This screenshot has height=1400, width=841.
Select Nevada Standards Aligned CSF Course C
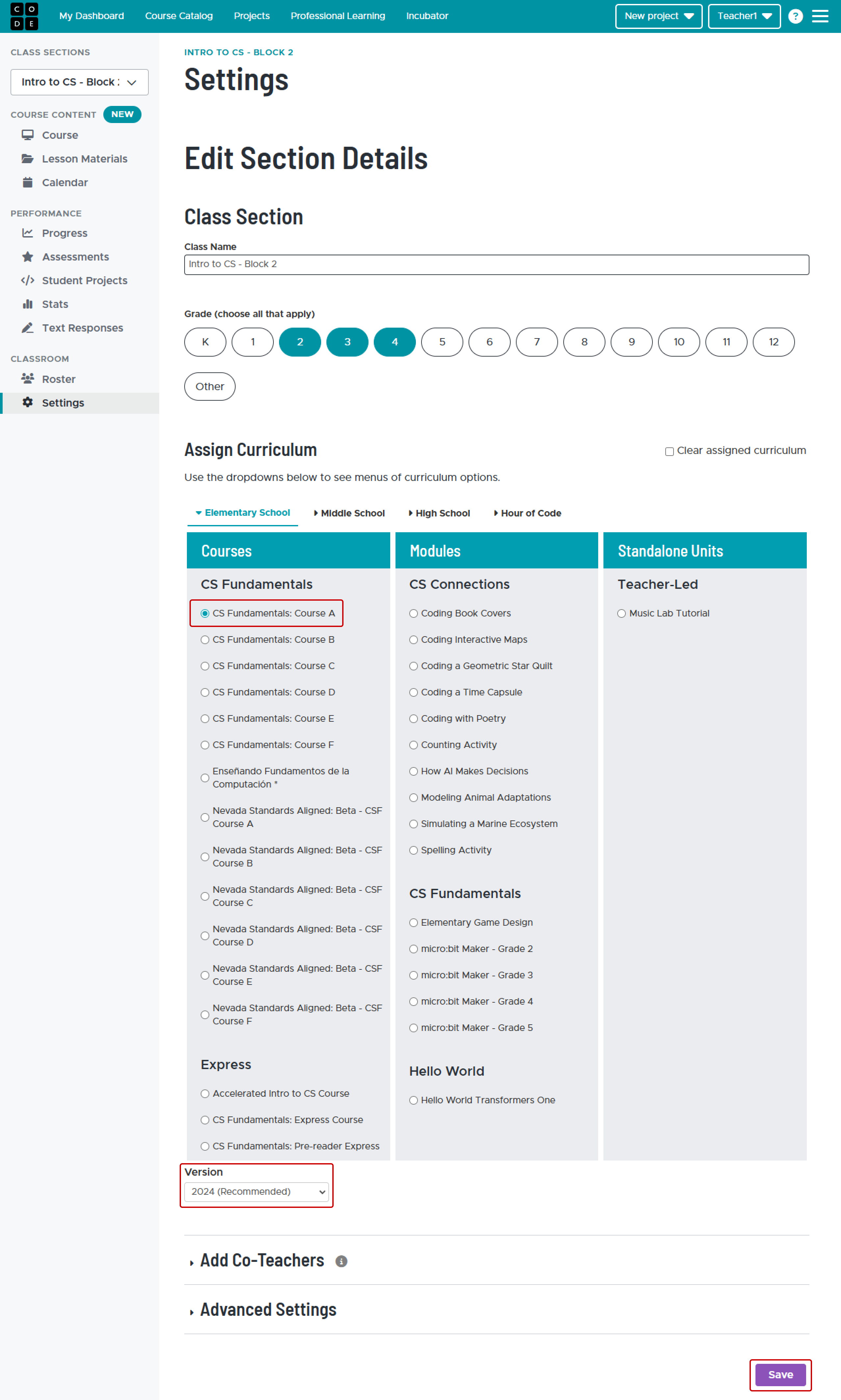[205, 896]
